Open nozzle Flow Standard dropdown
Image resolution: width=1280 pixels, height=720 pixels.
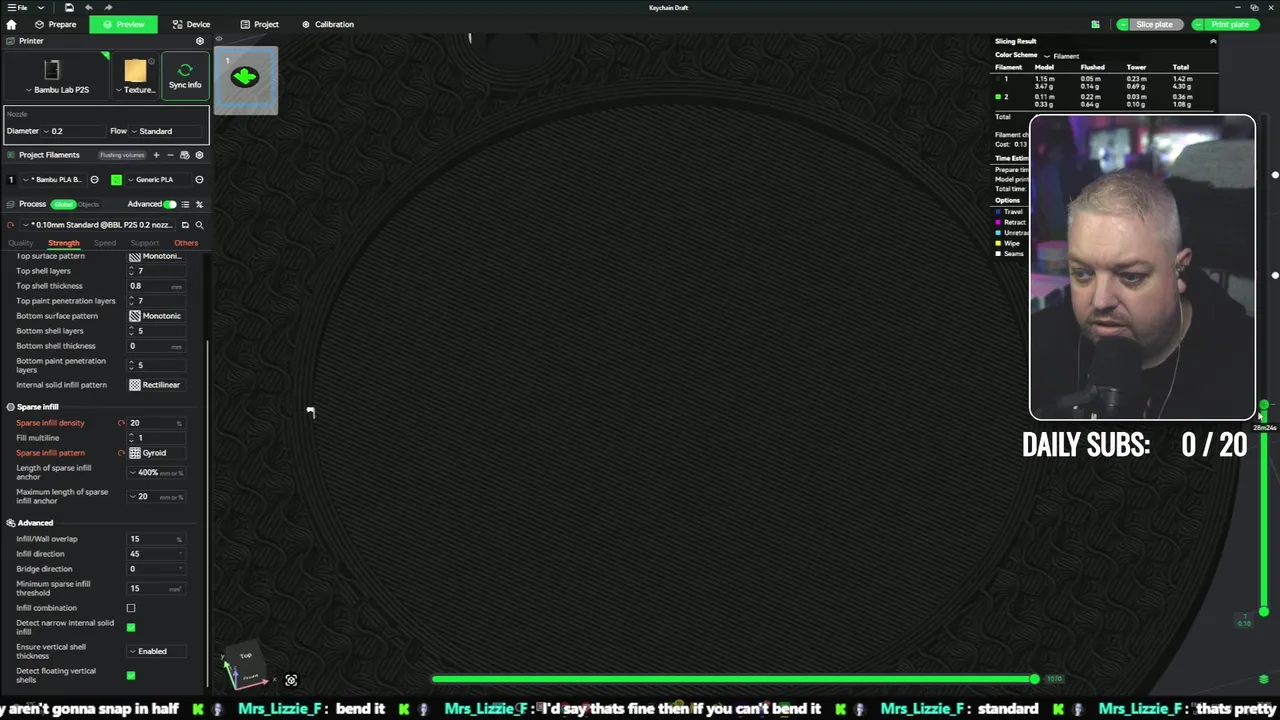pos(166,131)
